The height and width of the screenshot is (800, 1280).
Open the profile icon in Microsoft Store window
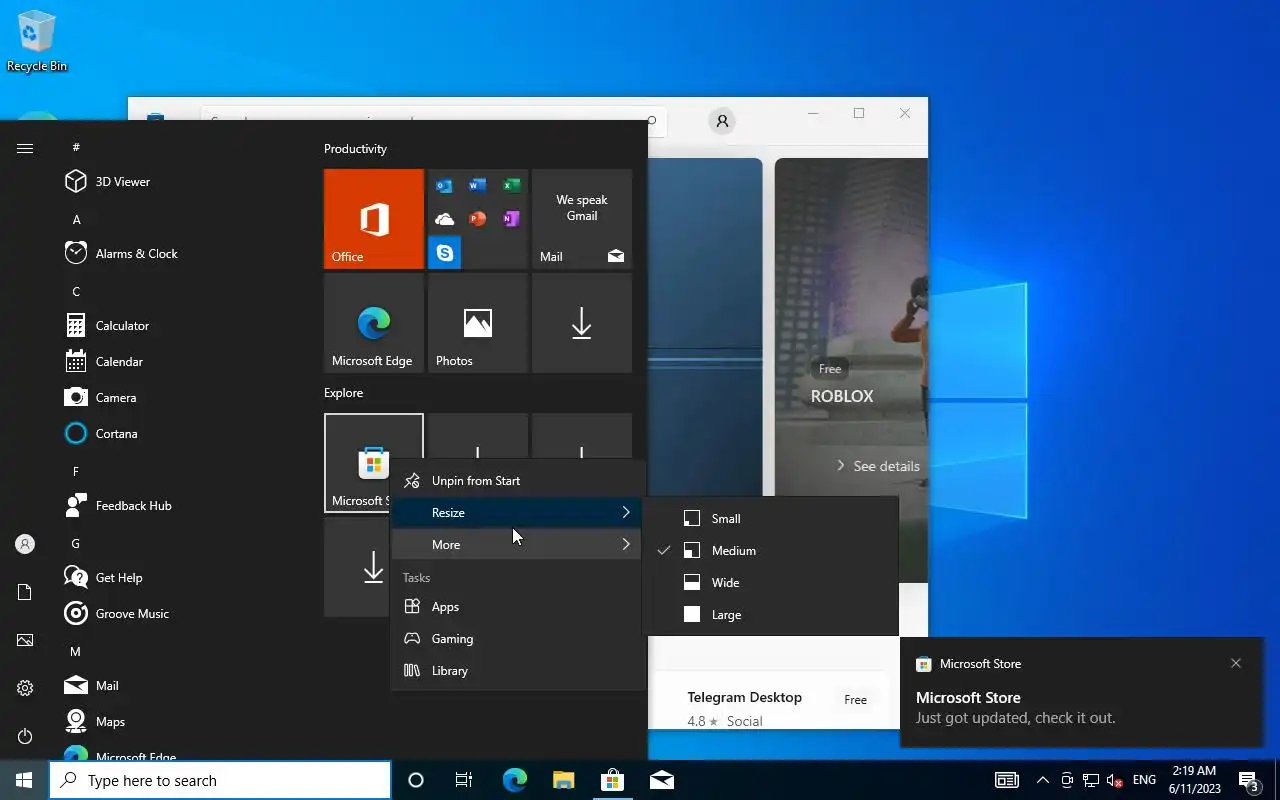click(722, 121)
